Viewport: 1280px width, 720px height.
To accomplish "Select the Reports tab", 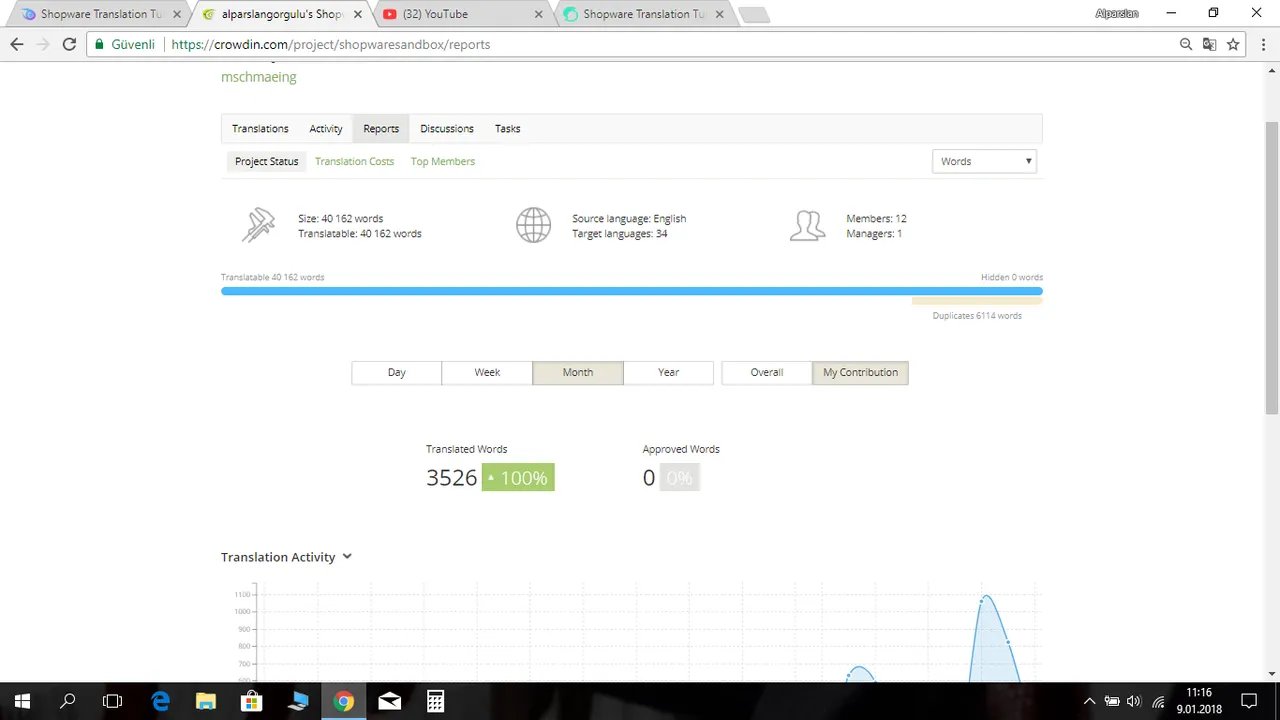I will (381, 128).
